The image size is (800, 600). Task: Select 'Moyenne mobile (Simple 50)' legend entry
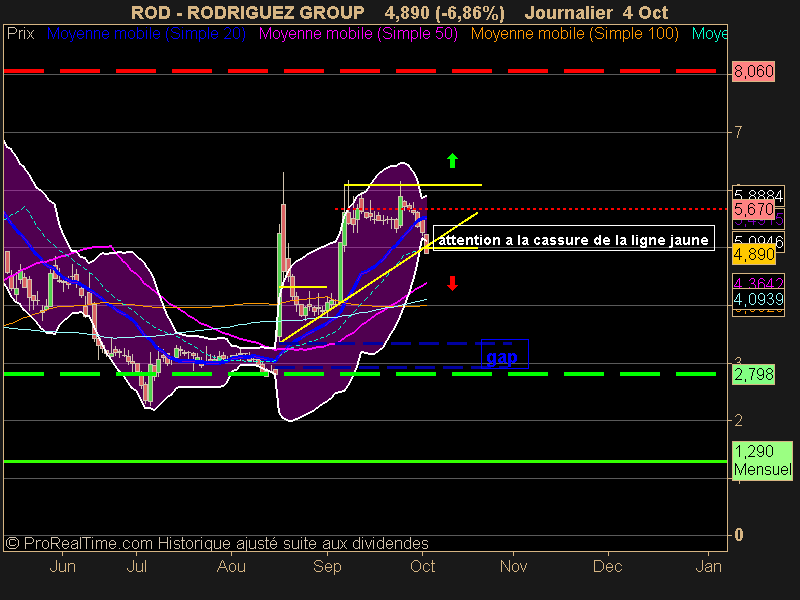pyautogui.click(x=358, y=34)
